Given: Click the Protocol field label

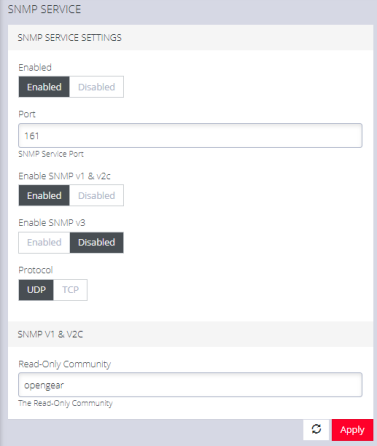Looking at the screenshot, I should click(36, 270).
